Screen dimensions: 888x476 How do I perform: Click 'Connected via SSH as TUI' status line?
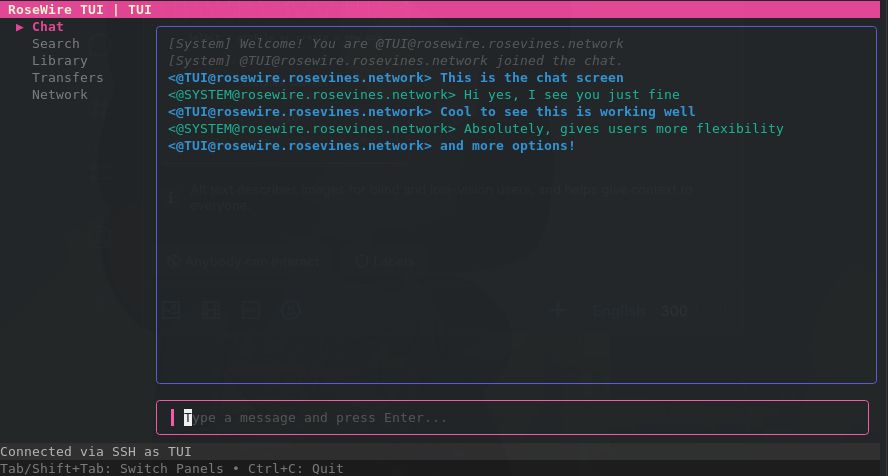click(x=96, y=452)
